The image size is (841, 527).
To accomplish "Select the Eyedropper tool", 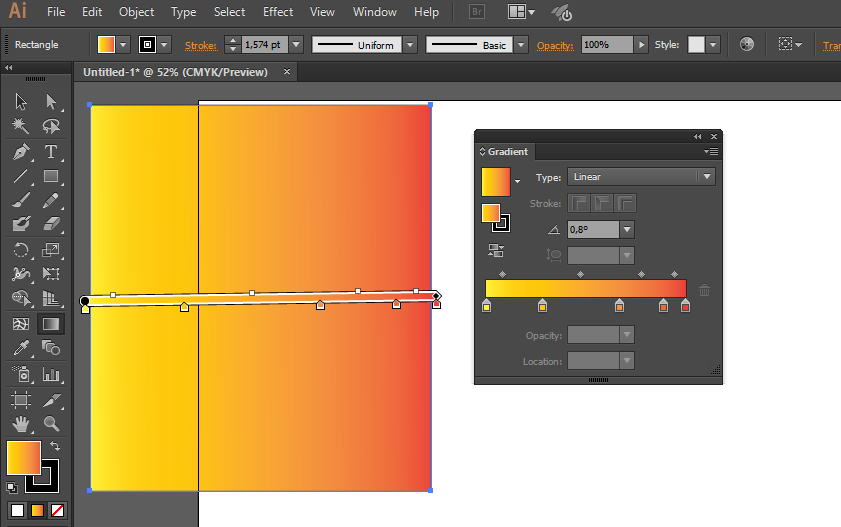I will pyautogui.click(x=21, y=348).
